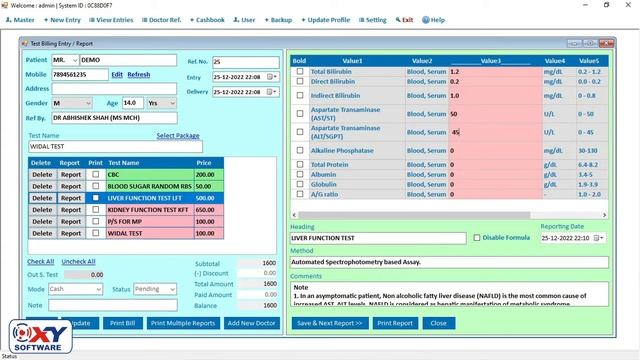
Task: Open the Setting menu
Action: pos(373,20)
